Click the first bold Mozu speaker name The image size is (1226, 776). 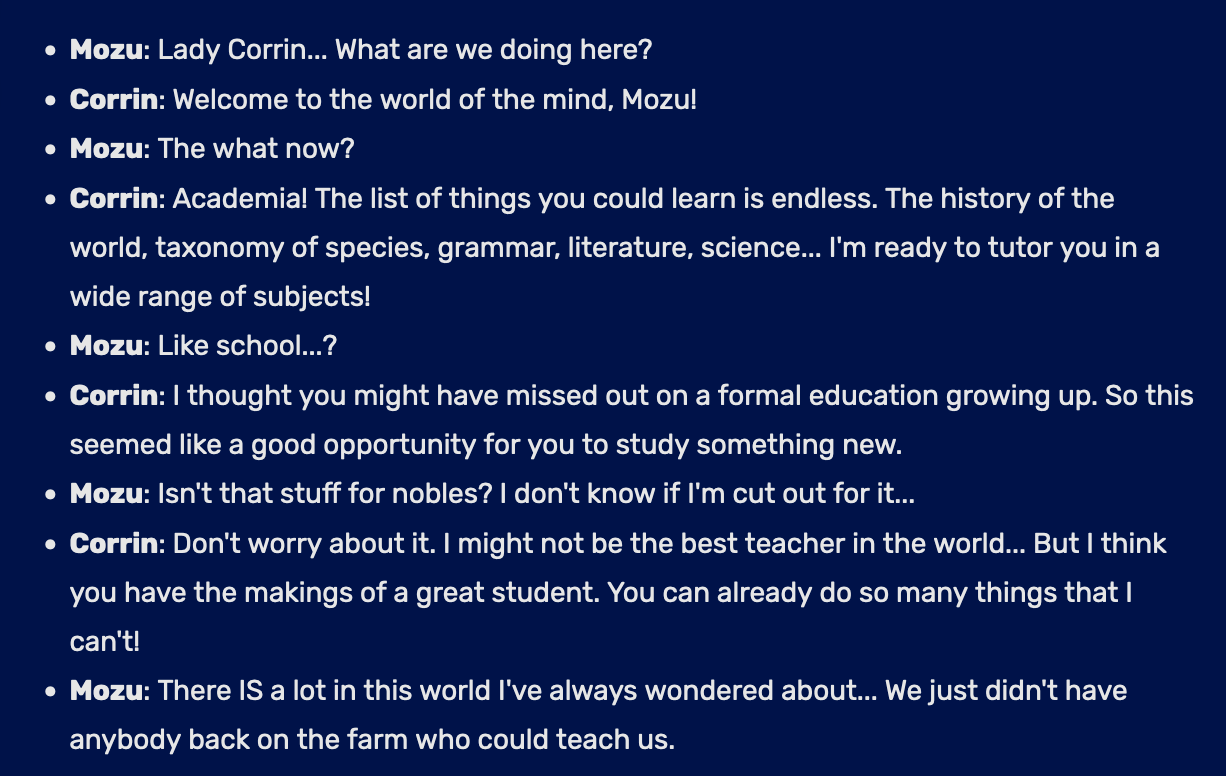tap(106, 50)
